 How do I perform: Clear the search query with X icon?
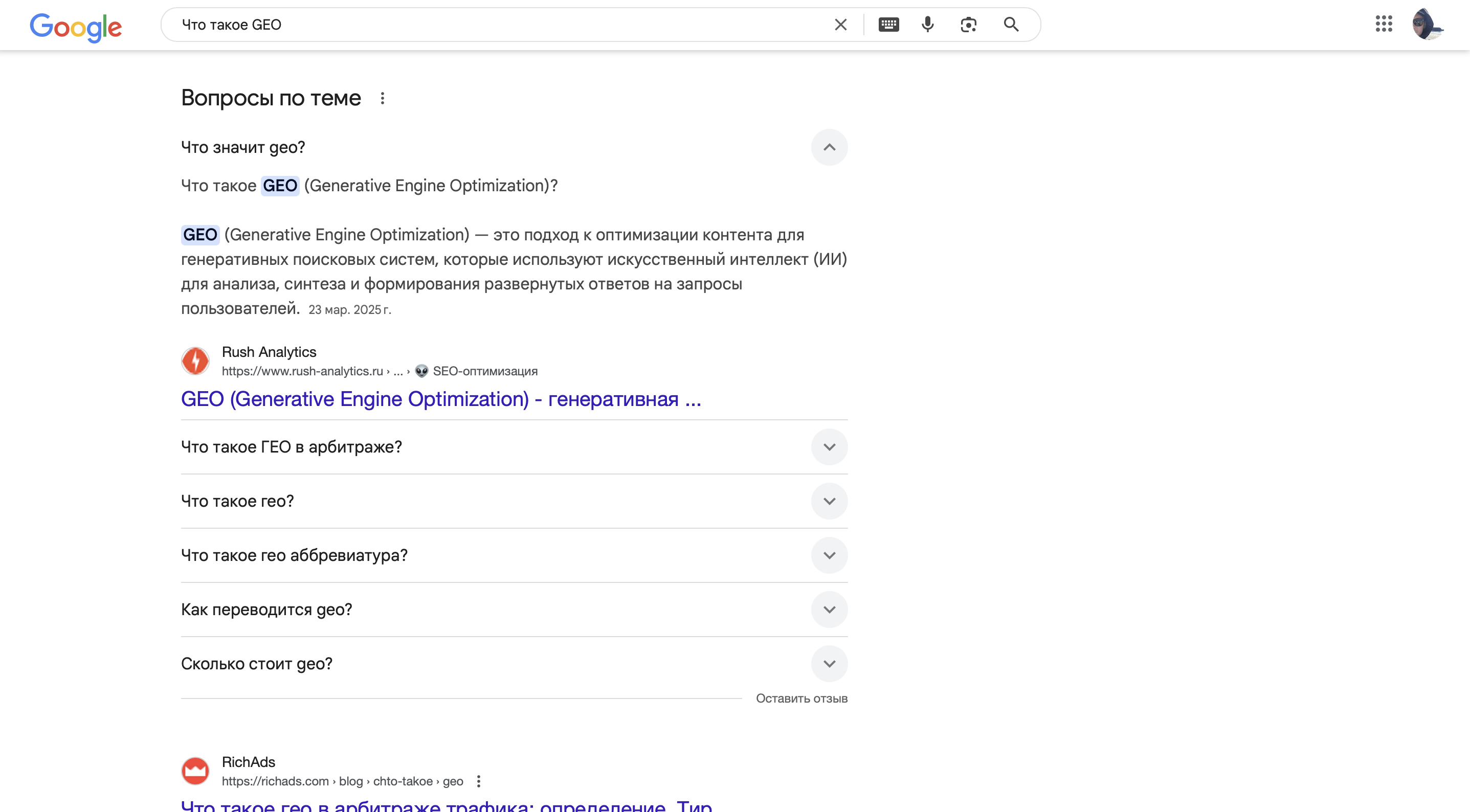[x=840, y=25]
